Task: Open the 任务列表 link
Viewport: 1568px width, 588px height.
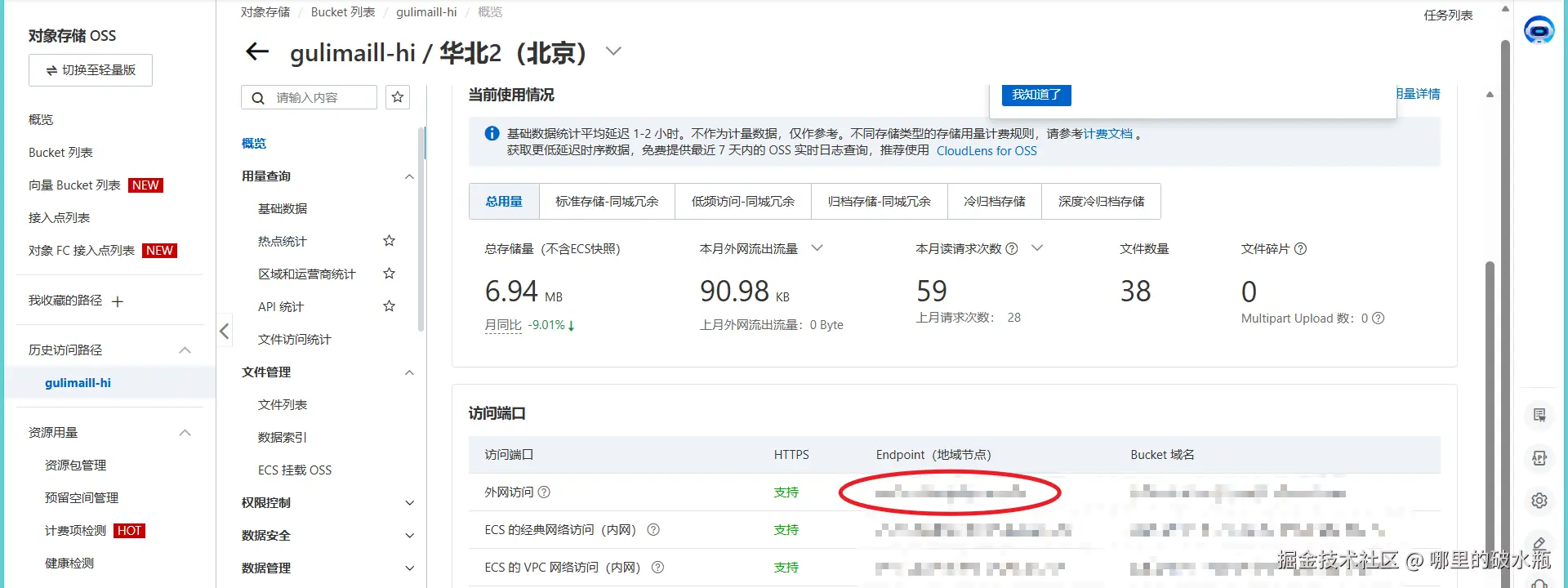Action: [x=1448, y=16]
